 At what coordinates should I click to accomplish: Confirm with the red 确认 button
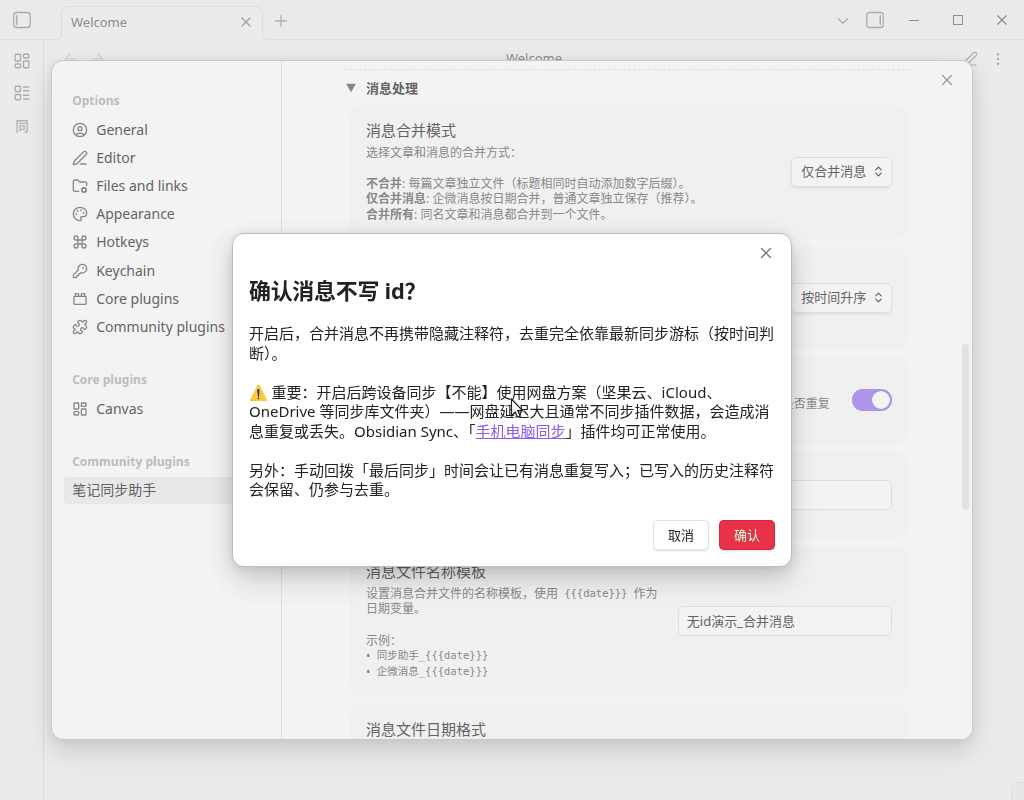click(746, 535)
